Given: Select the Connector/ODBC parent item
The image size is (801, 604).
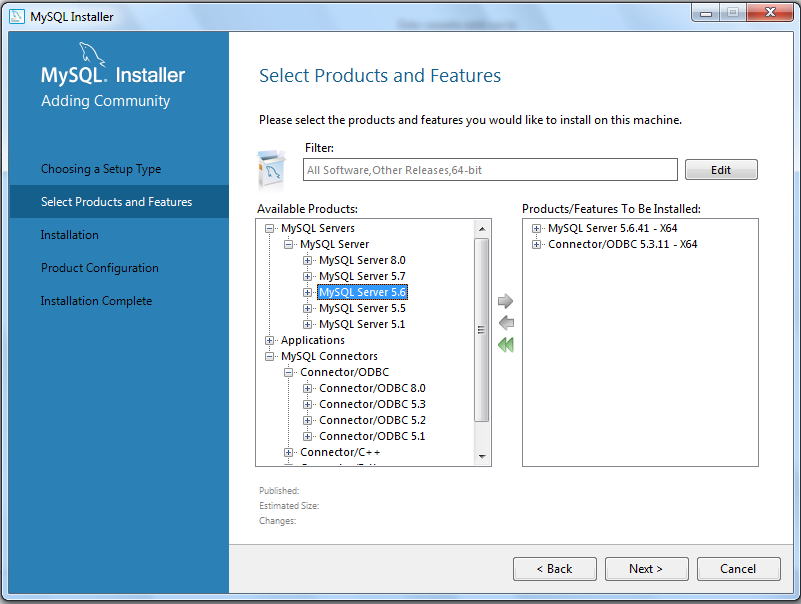Looking at the screenshot, I should 345,373.
